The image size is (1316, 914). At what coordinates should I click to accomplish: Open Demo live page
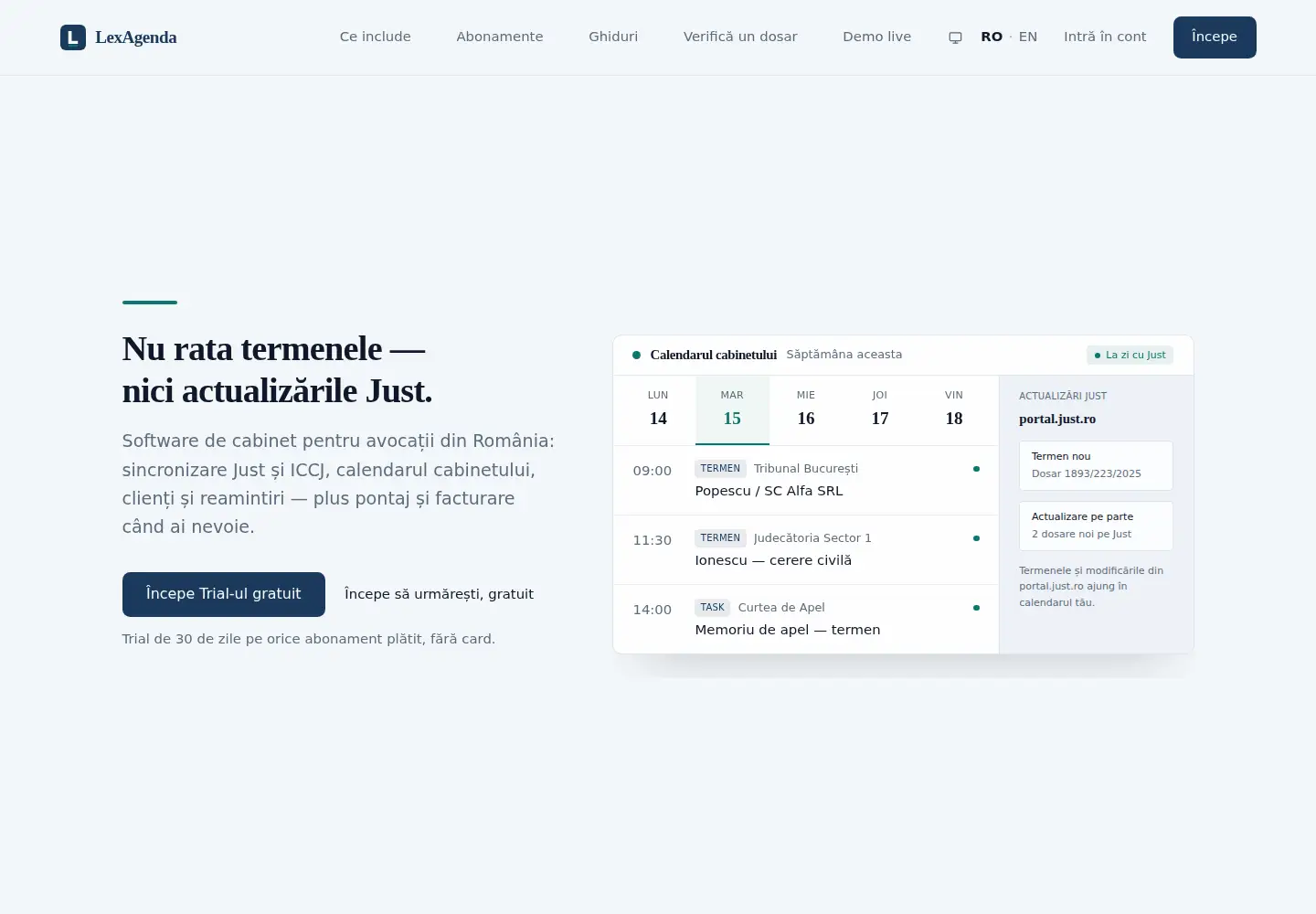click(877, 37)
